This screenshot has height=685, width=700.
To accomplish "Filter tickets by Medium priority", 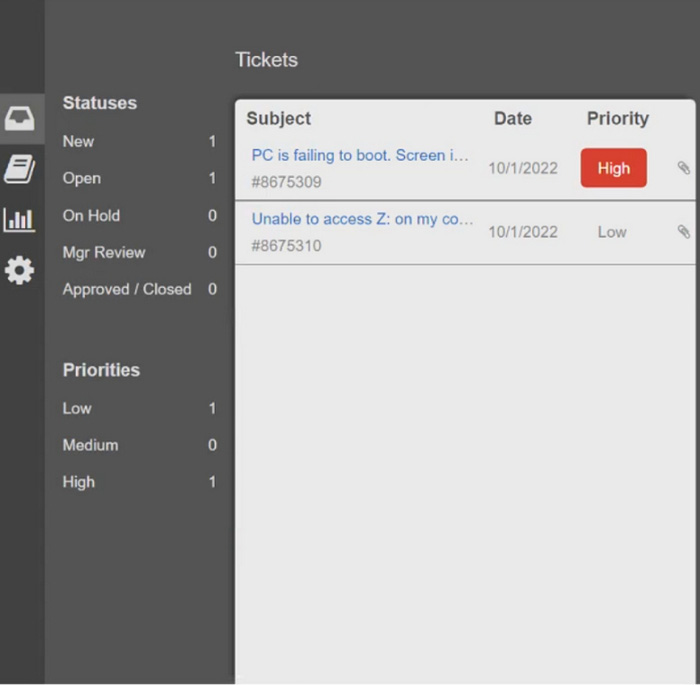I will click(140, 445).
